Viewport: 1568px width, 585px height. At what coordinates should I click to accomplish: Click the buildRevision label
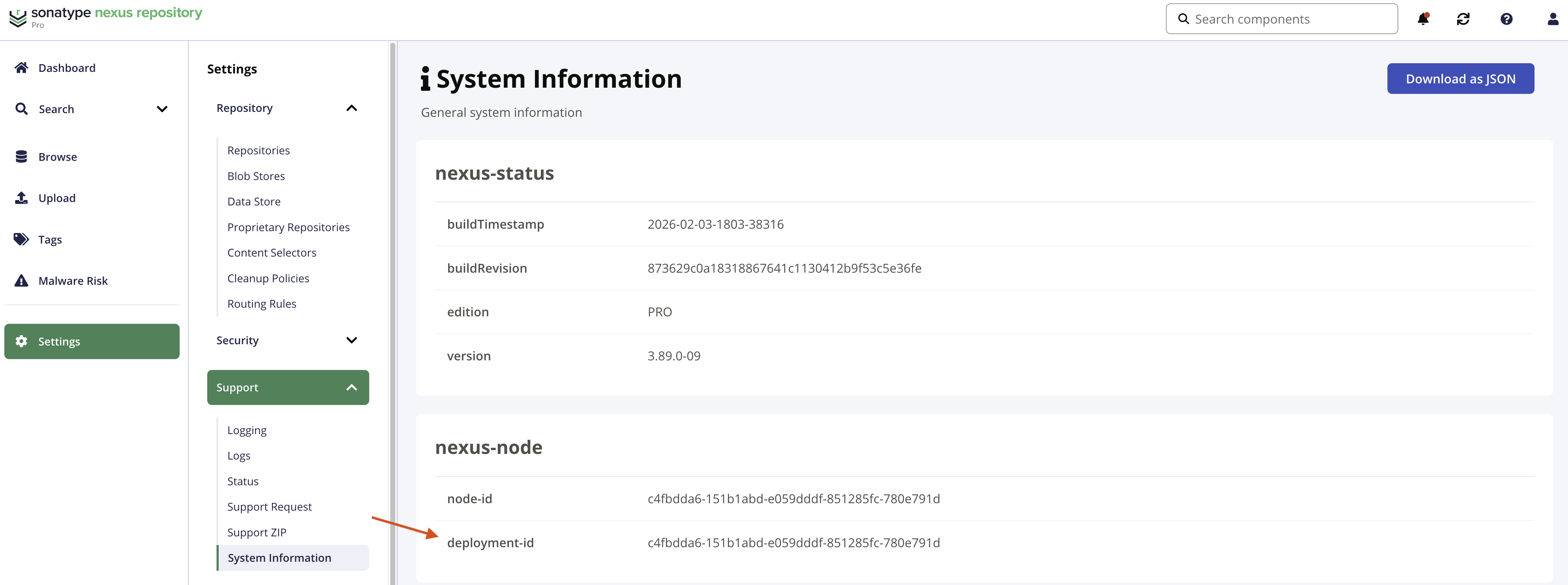(x=487, y=268)
